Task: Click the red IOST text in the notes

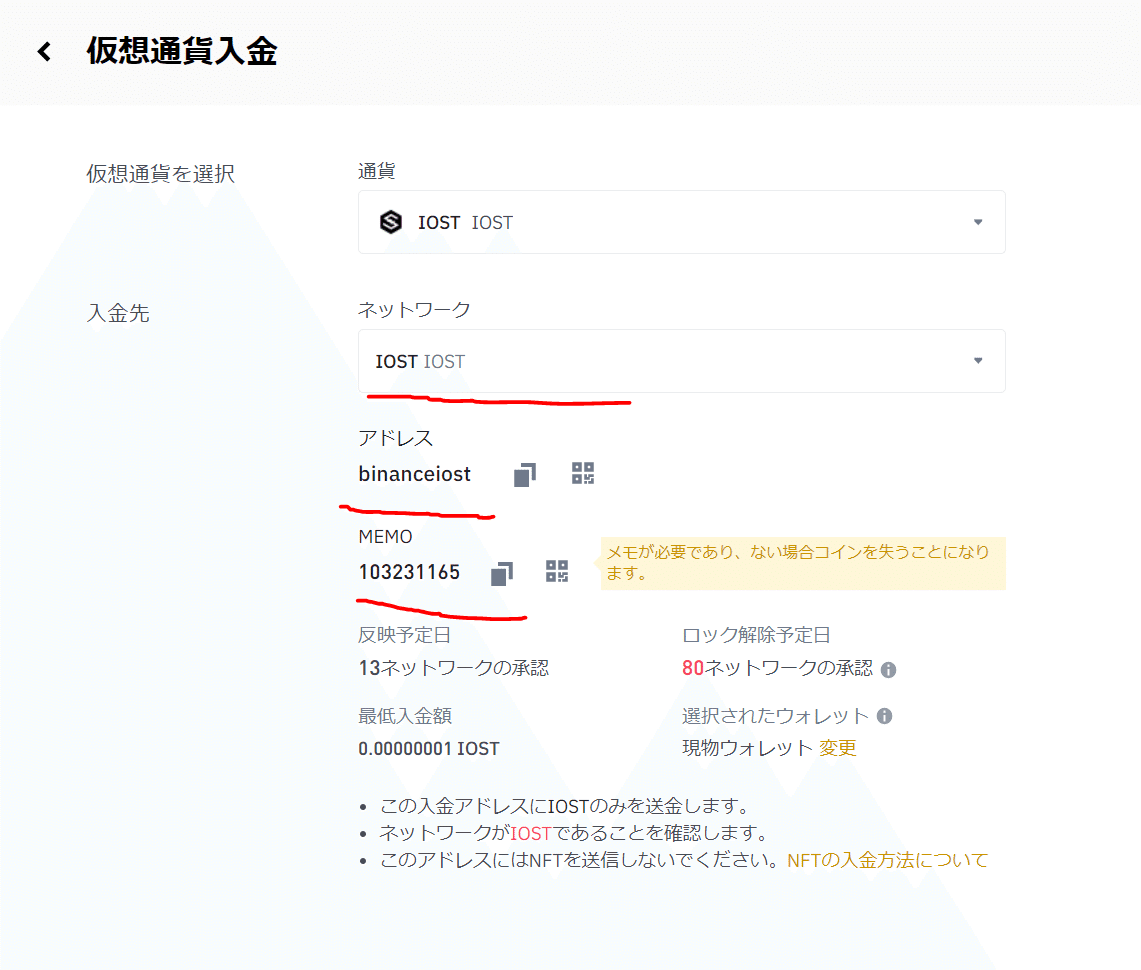Action: click(x=530, y=833)
